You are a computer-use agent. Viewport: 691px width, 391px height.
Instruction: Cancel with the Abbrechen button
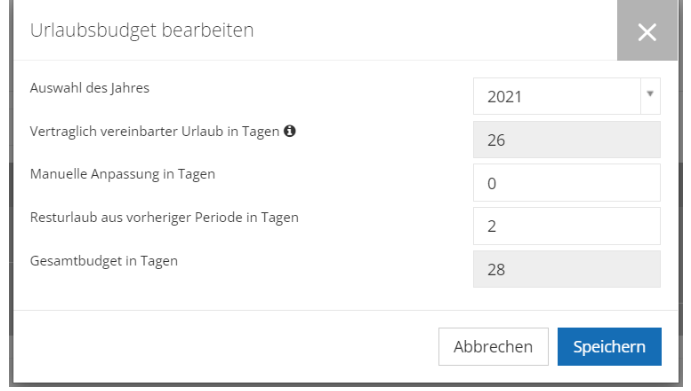[x=493, y=346]
